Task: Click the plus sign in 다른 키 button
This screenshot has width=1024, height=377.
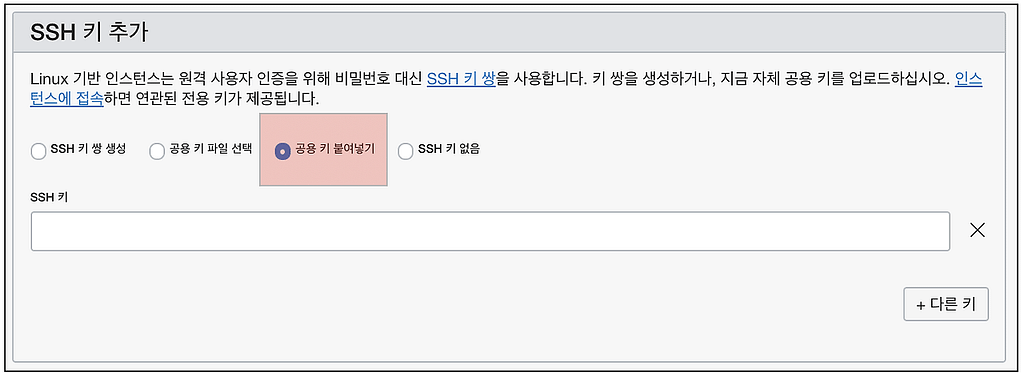Action: (x=921, y=305)
